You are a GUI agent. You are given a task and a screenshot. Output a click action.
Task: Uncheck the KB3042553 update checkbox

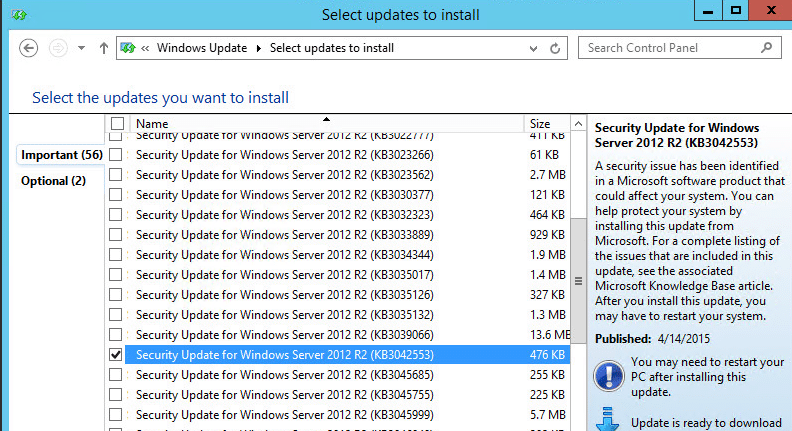tap(116, 355)
